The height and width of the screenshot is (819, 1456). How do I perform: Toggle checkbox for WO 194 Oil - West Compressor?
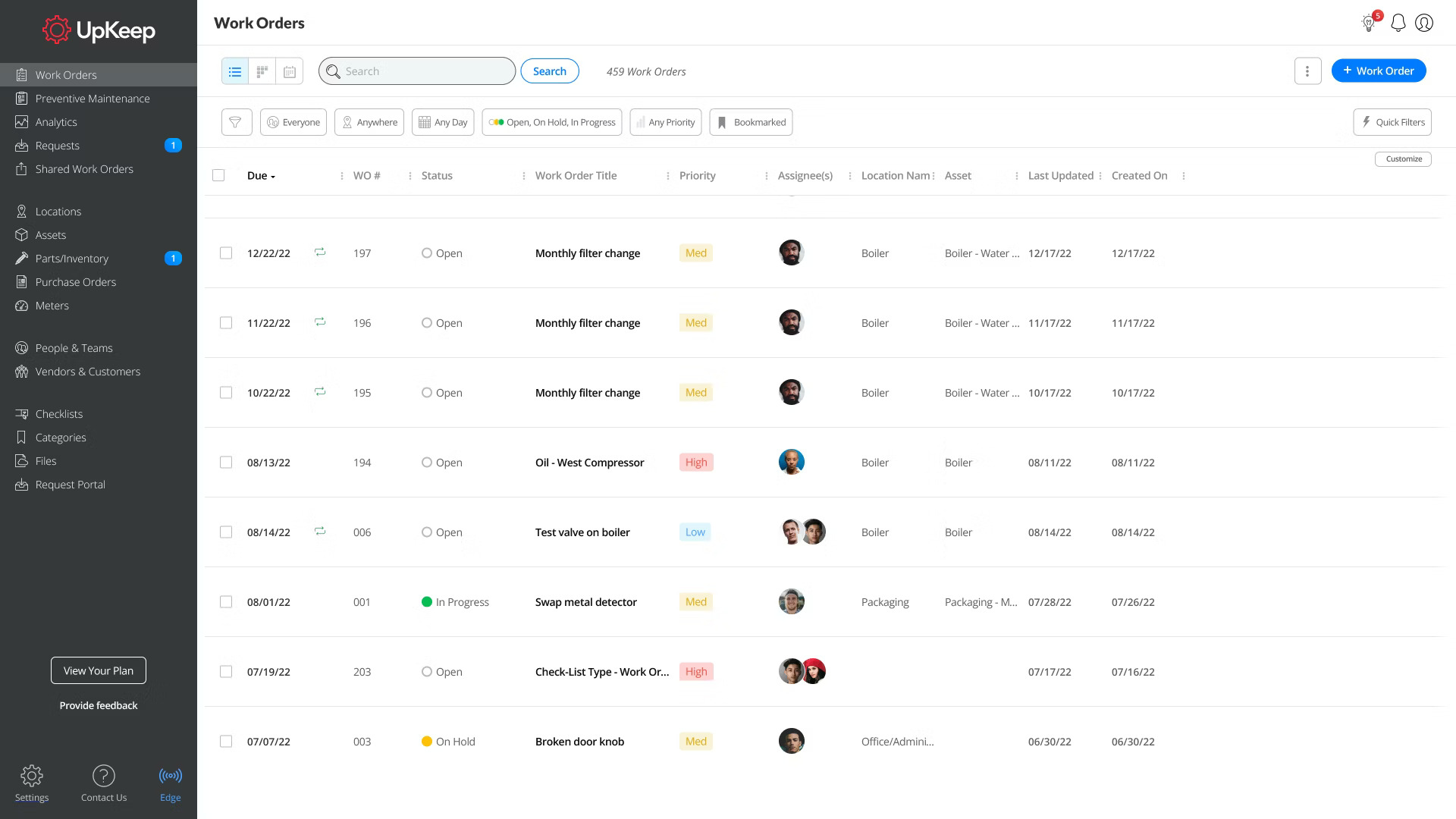(225, 462)
